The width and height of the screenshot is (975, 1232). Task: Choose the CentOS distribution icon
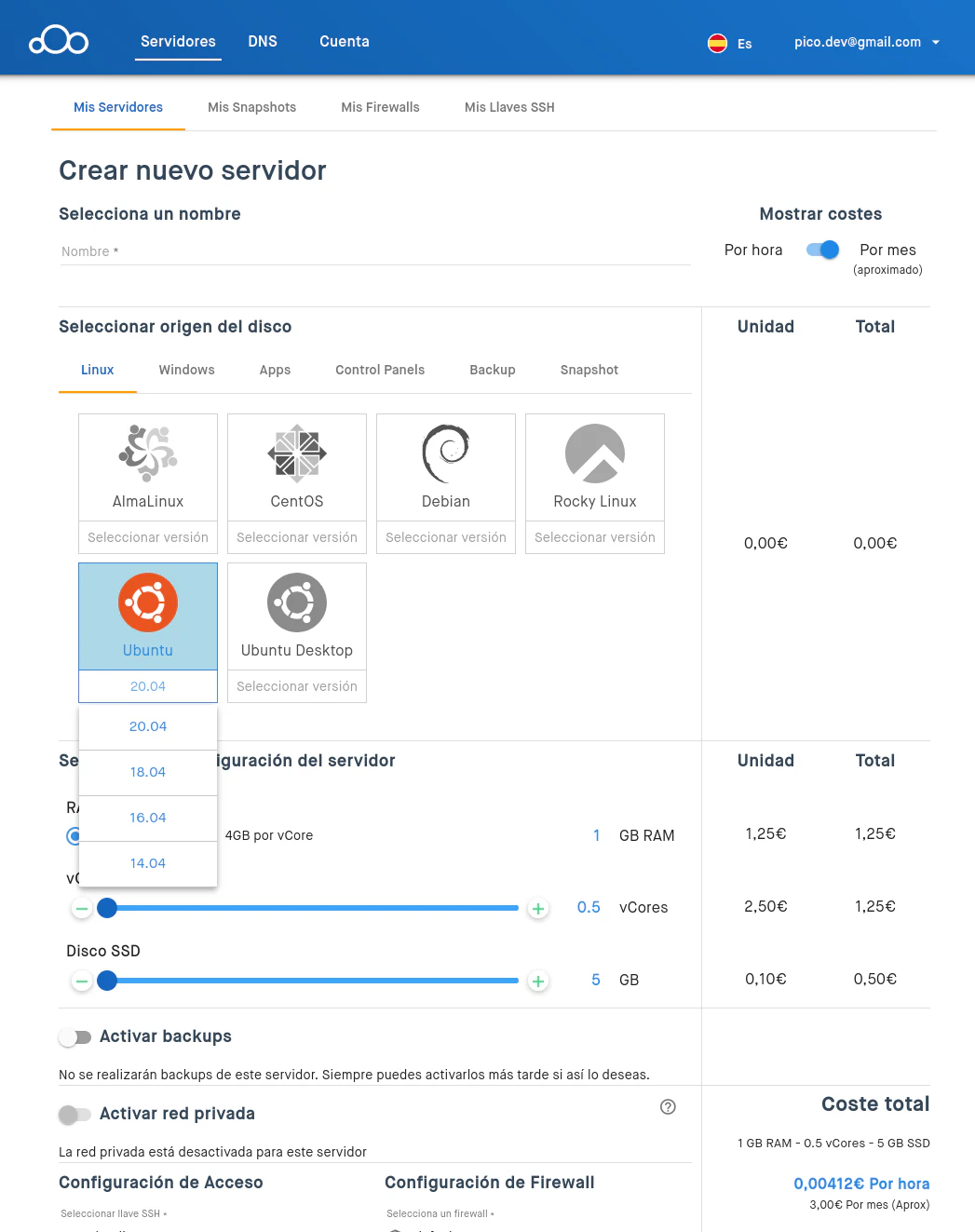click(x=297, y=454)
